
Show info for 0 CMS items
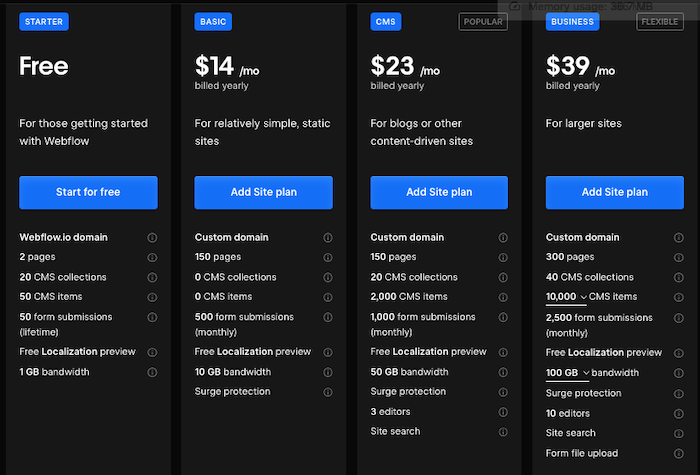coord(328,297)
